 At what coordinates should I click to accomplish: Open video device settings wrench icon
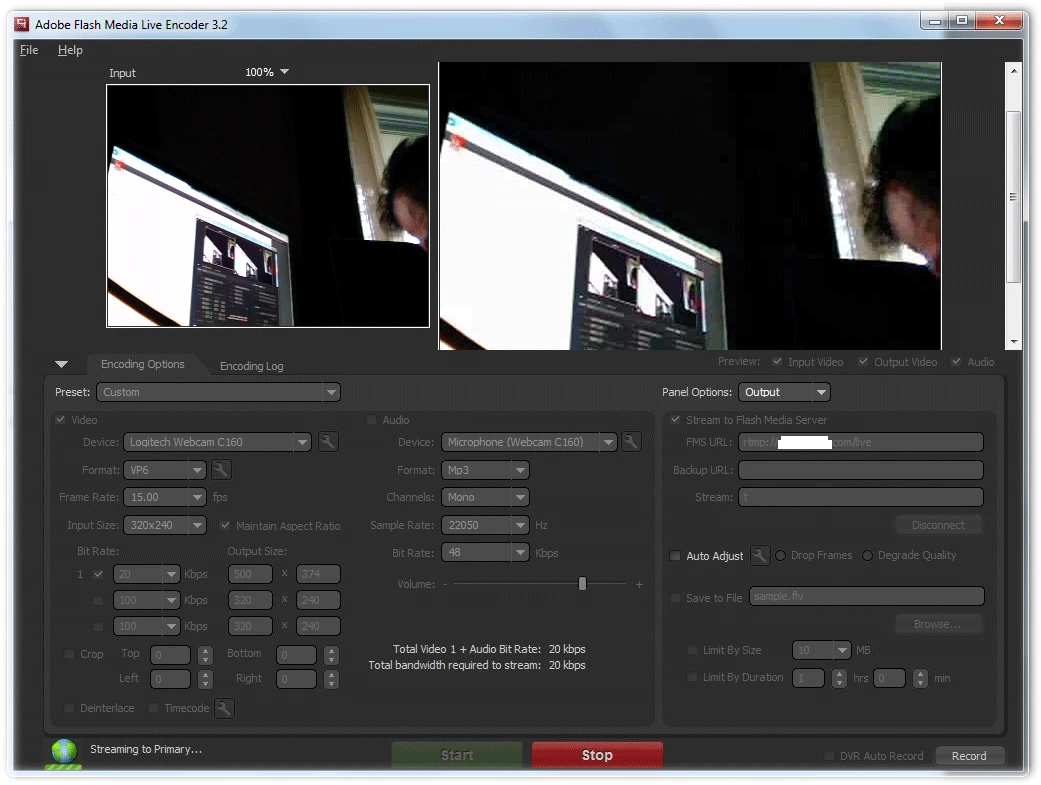[328, 442]
